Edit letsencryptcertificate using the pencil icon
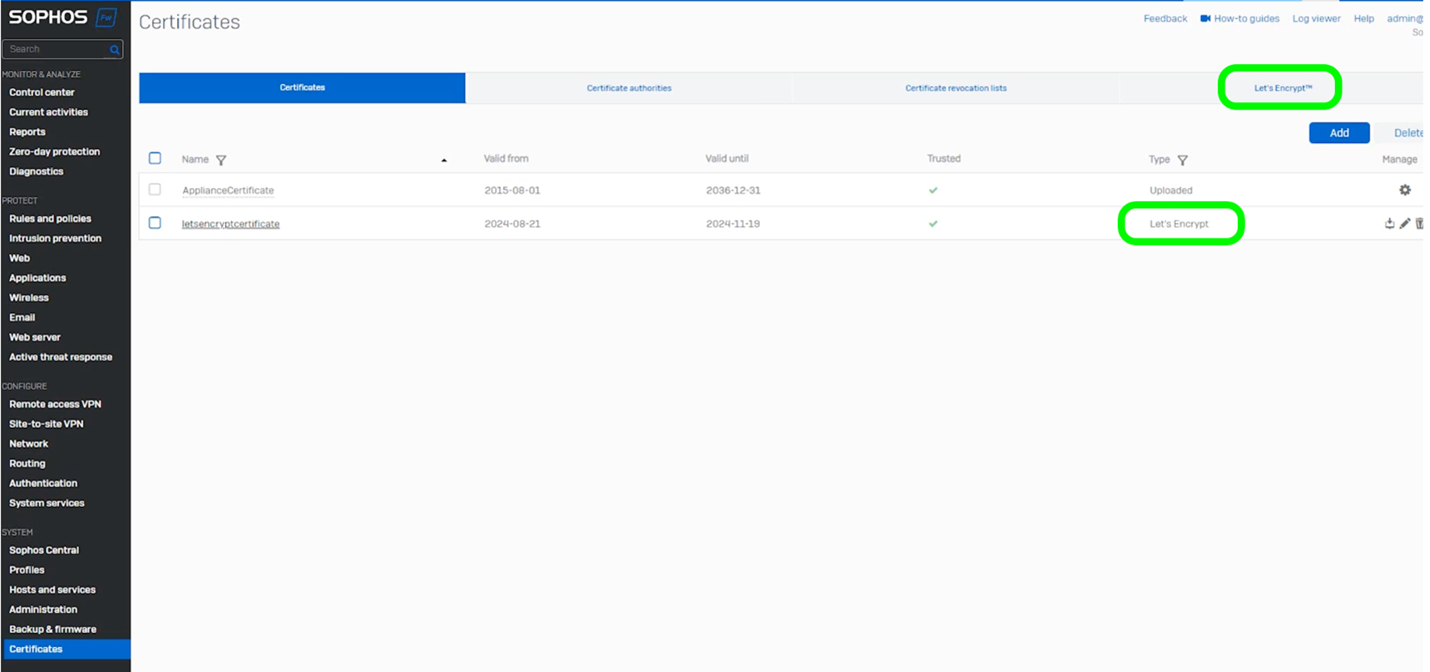 click(1404, 223)
